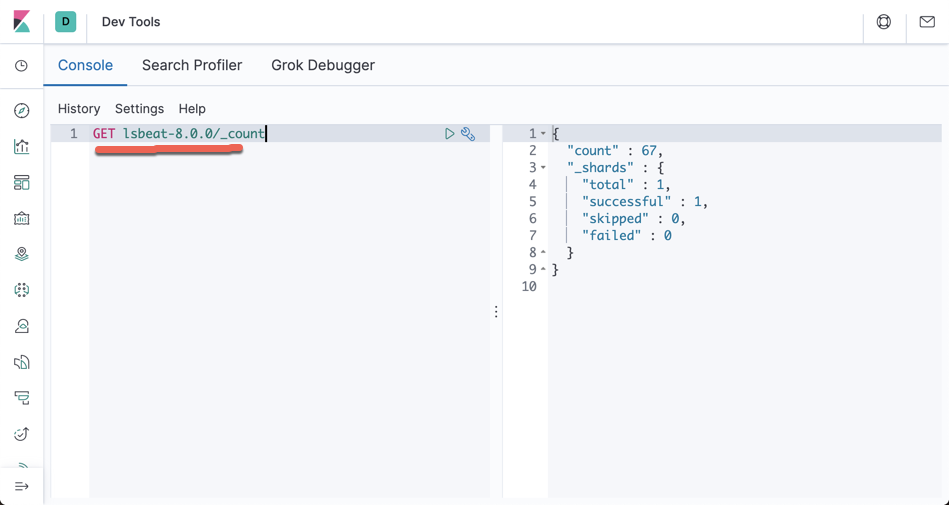
Task: Open the Metrics icon in sidebar
Action: click(x=21, y=326)
